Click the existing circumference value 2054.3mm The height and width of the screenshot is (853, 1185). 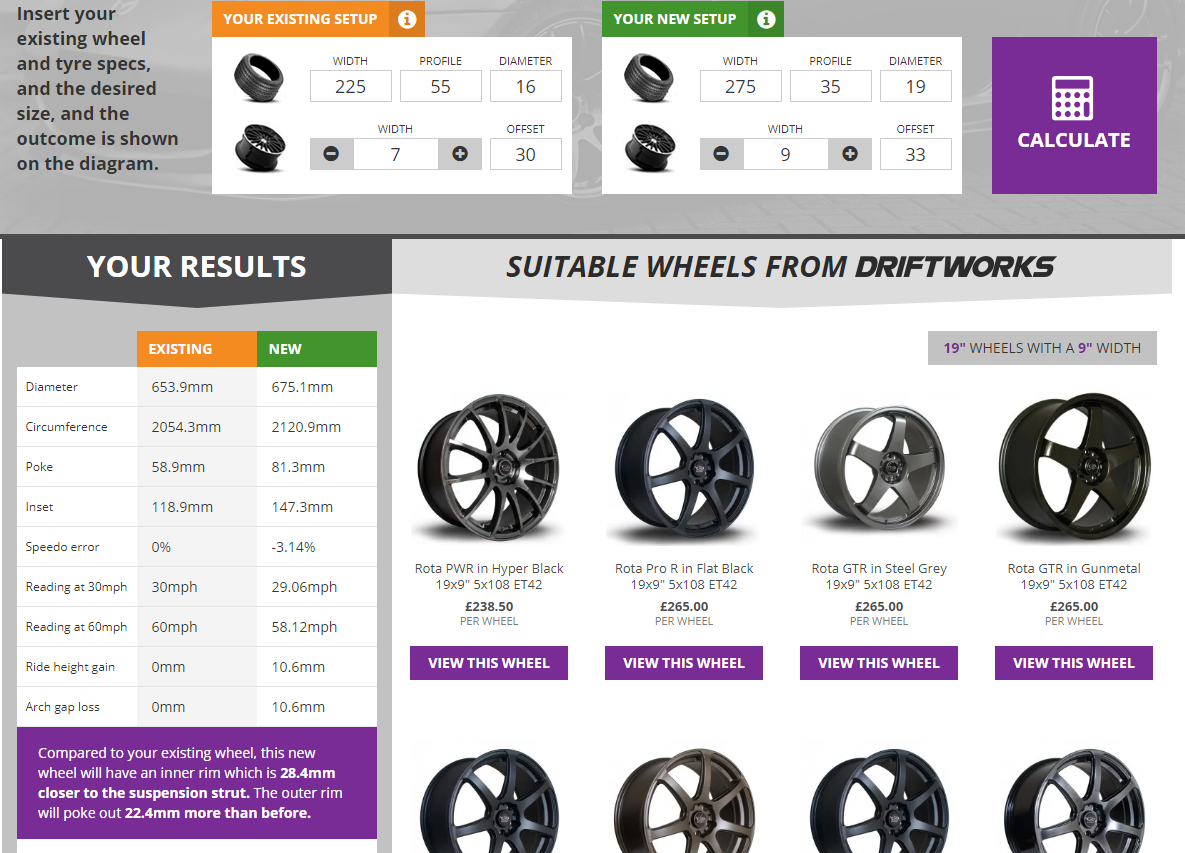[x=186, y=427]
